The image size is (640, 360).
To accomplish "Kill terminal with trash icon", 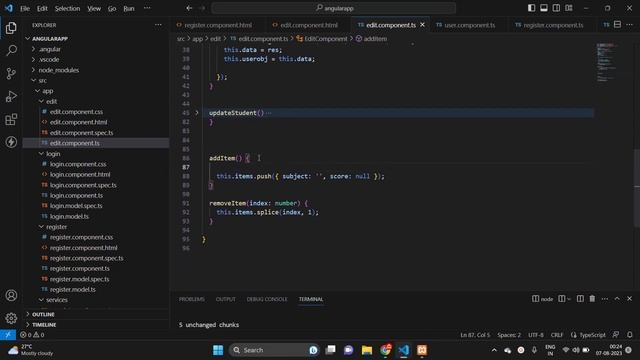I will point(592,299).
